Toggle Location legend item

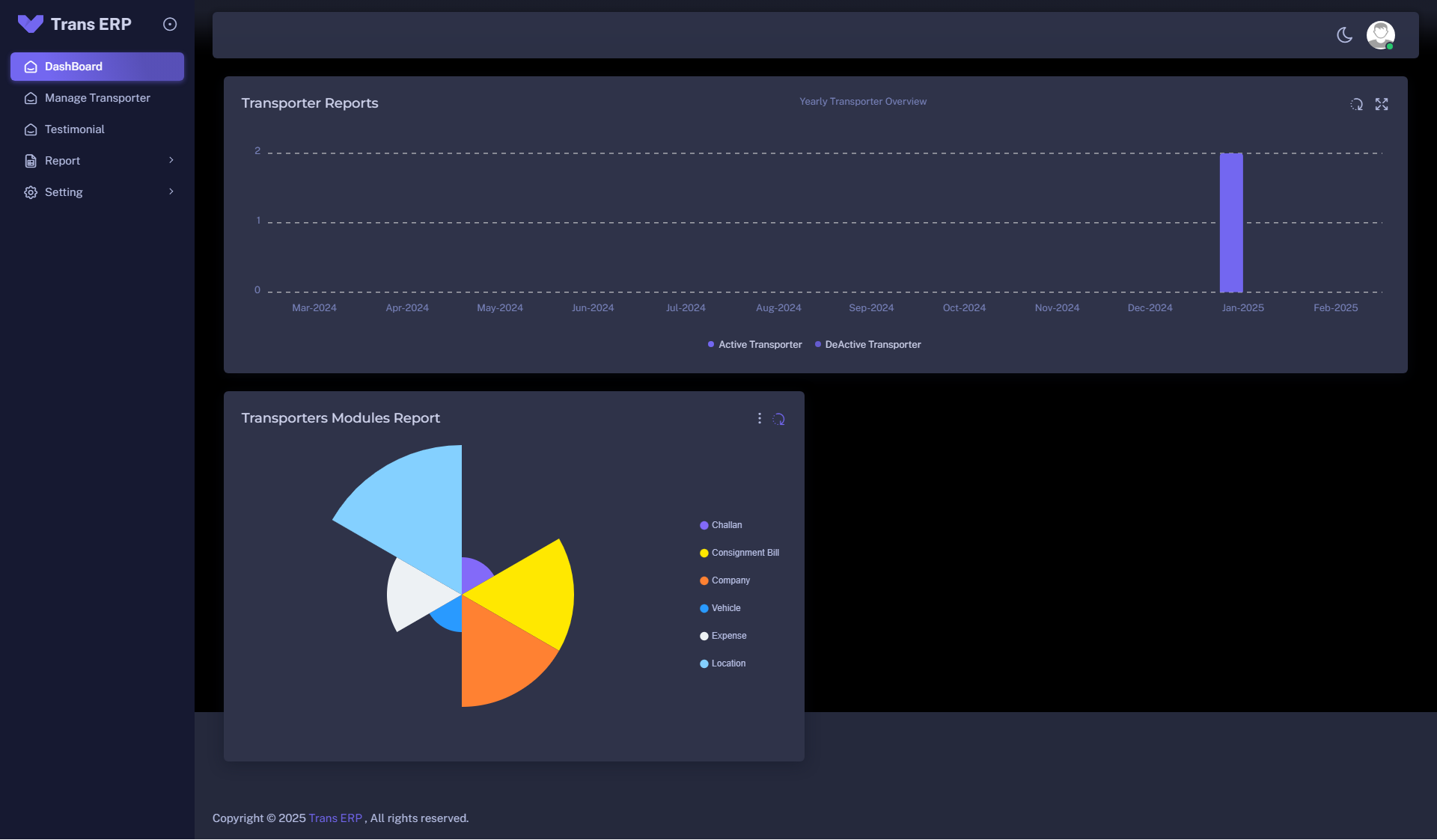pos(722,663)
